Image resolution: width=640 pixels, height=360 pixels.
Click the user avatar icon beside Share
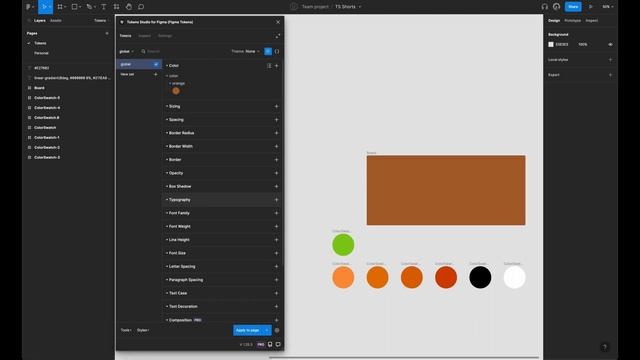pos(556,7)
